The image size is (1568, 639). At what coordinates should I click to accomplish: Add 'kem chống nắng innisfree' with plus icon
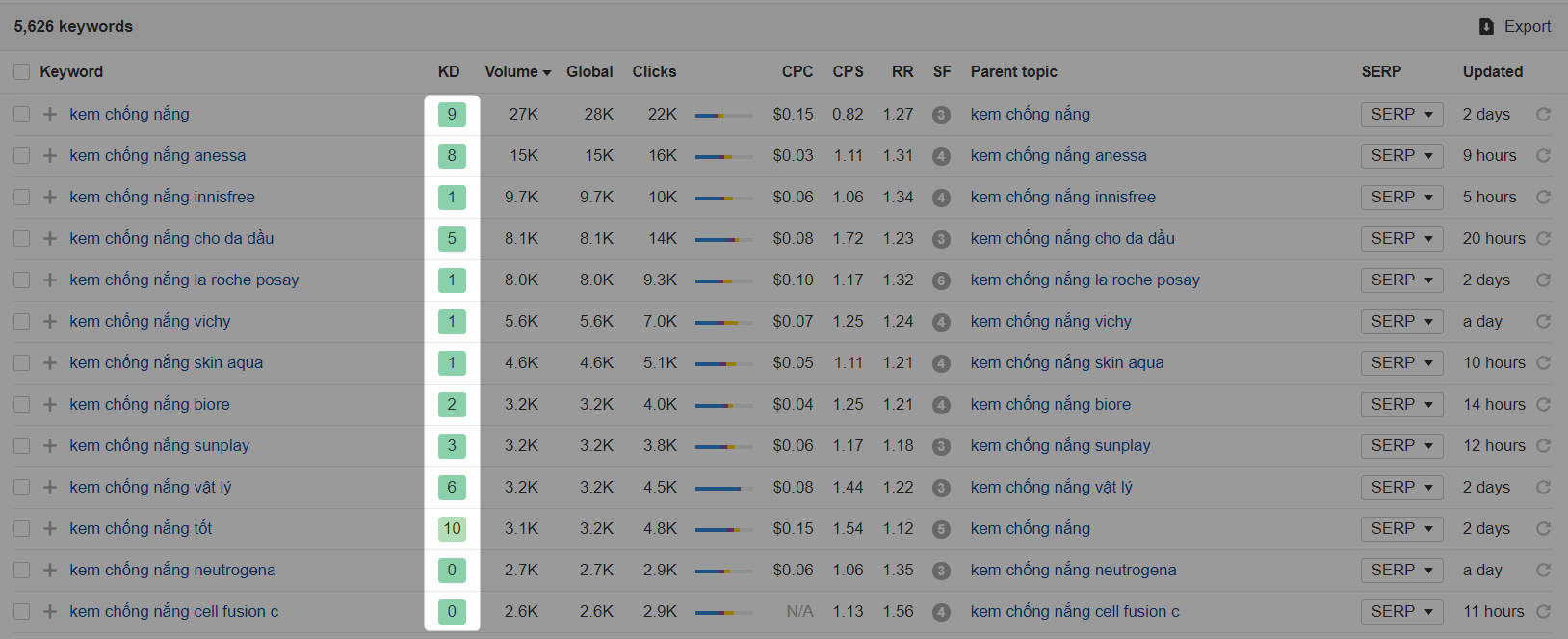(50, 197)
